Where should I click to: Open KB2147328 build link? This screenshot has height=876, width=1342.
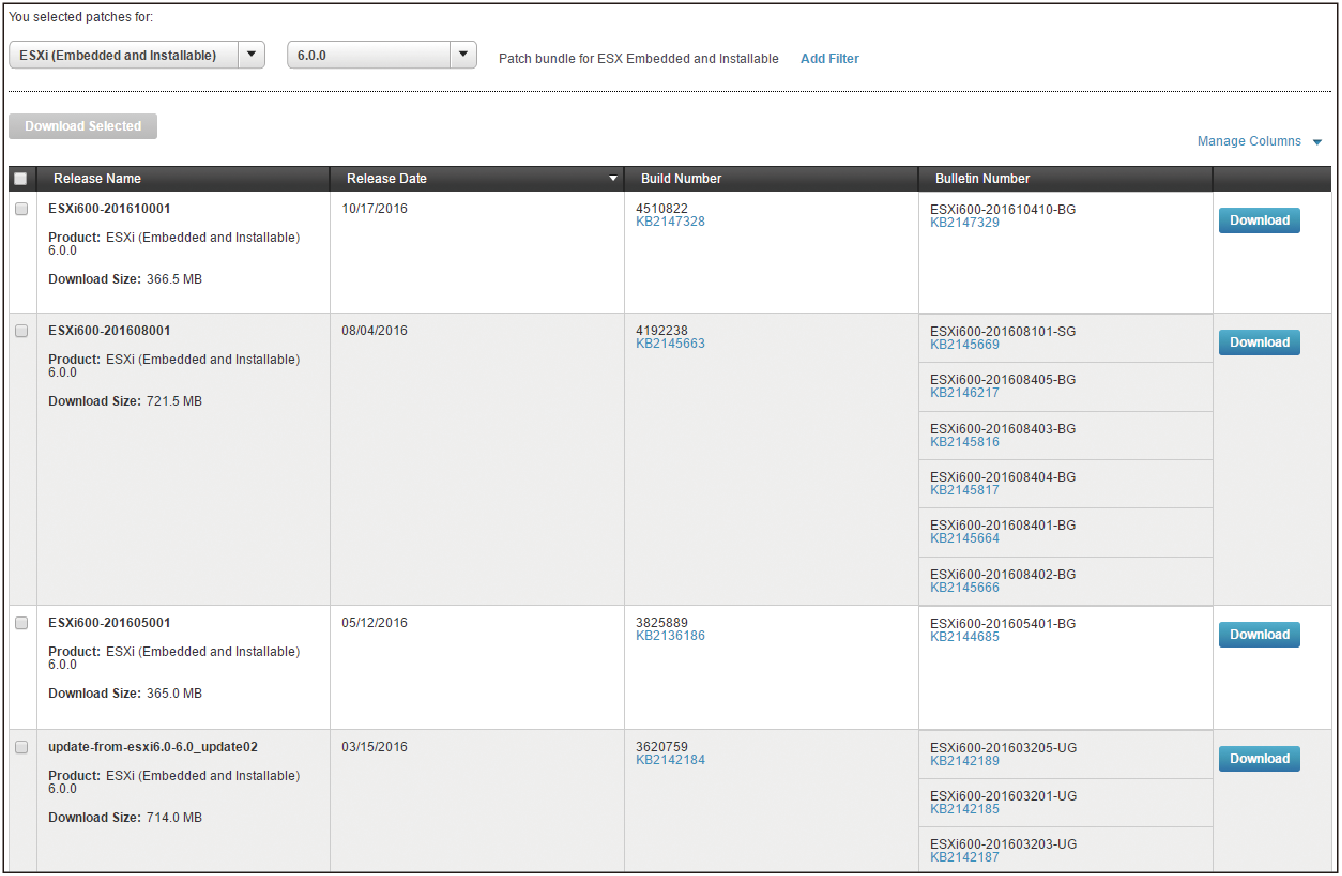[670, 221]
